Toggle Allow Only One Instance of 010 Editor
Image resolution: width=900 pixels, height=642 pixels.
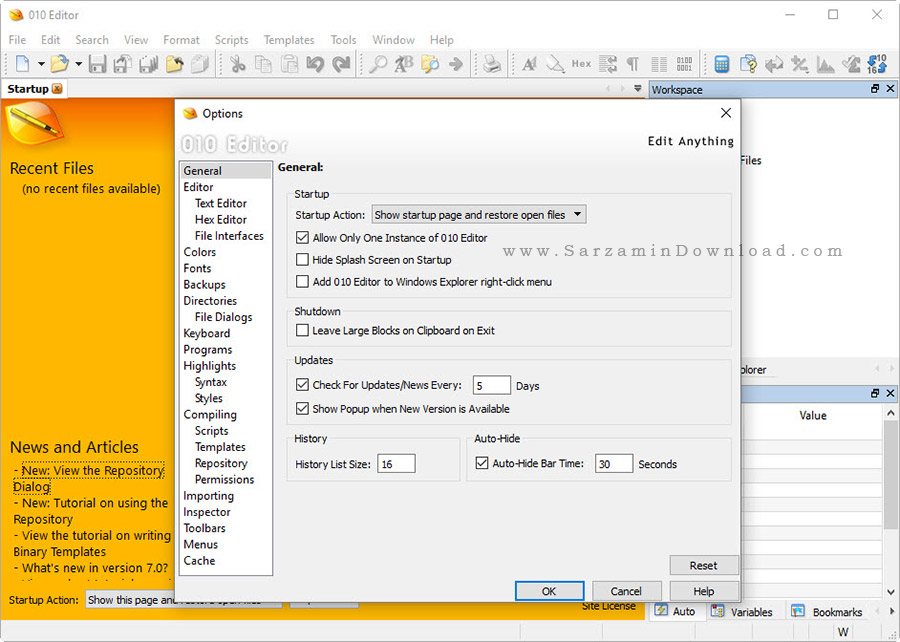302,238
